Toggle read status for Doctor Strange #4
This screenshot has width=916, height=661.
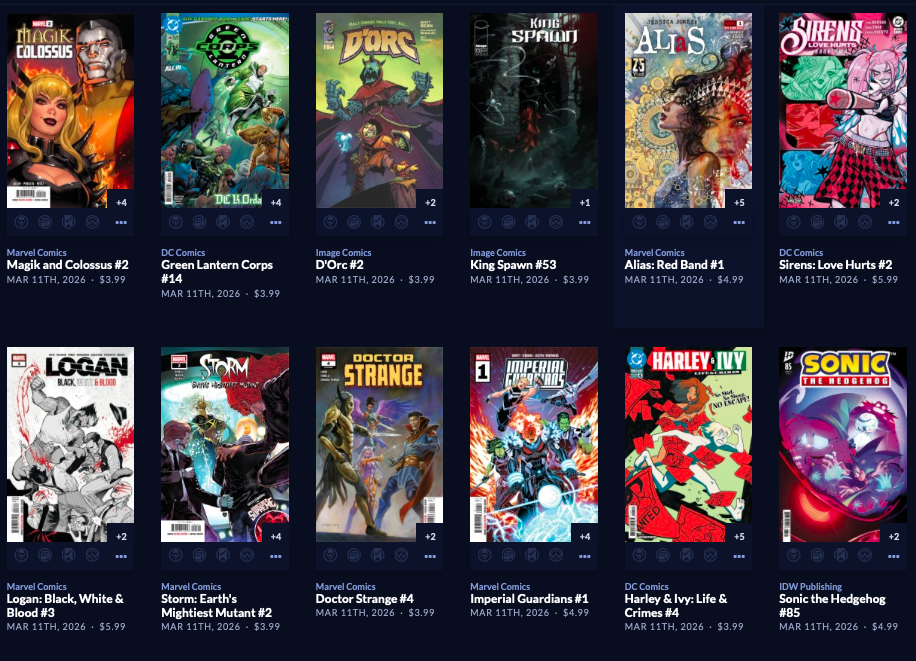[x=377, y=556]
